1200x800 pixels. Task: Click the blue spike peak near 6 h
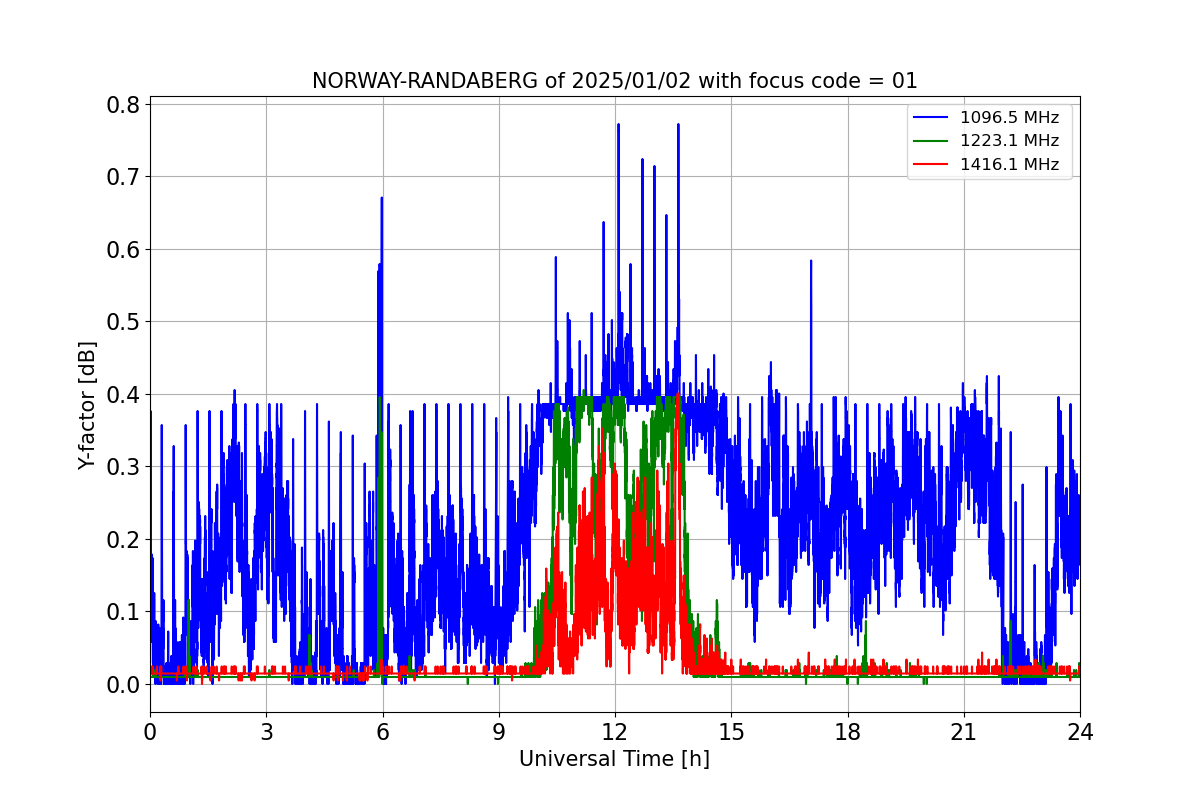click(381, 198)
